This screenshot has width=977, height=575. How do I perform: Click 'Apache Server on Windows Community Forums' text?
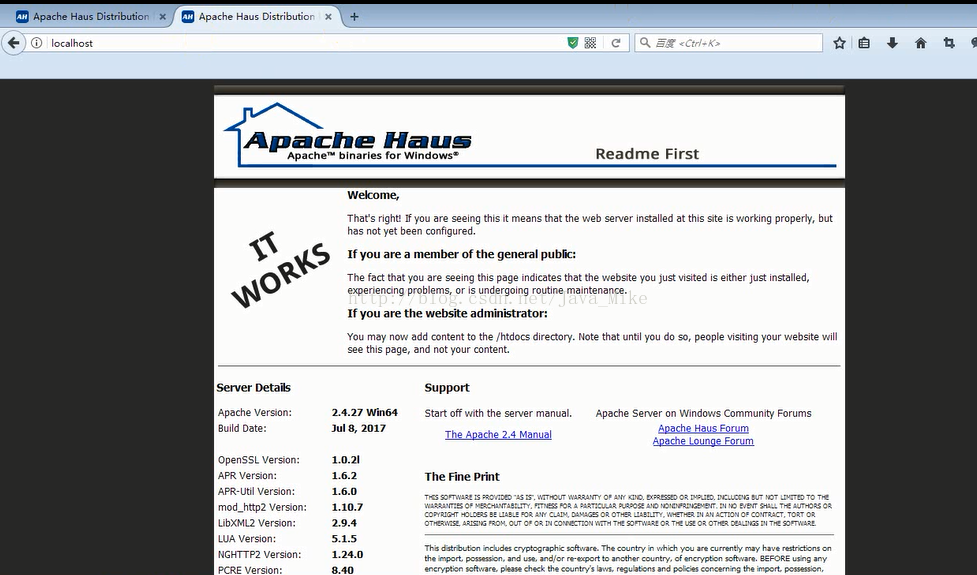pyautogui.click(x=703, y=413)
